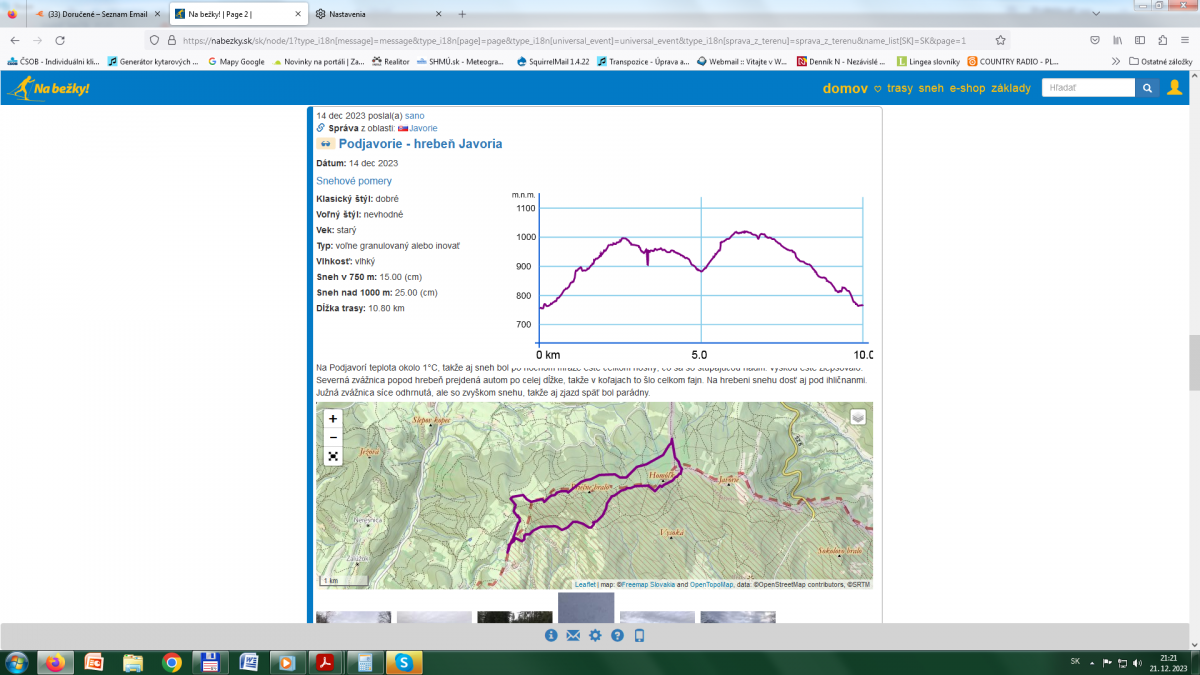
Task: Open the 'Javorie' area link
Action: click(423, 128)
